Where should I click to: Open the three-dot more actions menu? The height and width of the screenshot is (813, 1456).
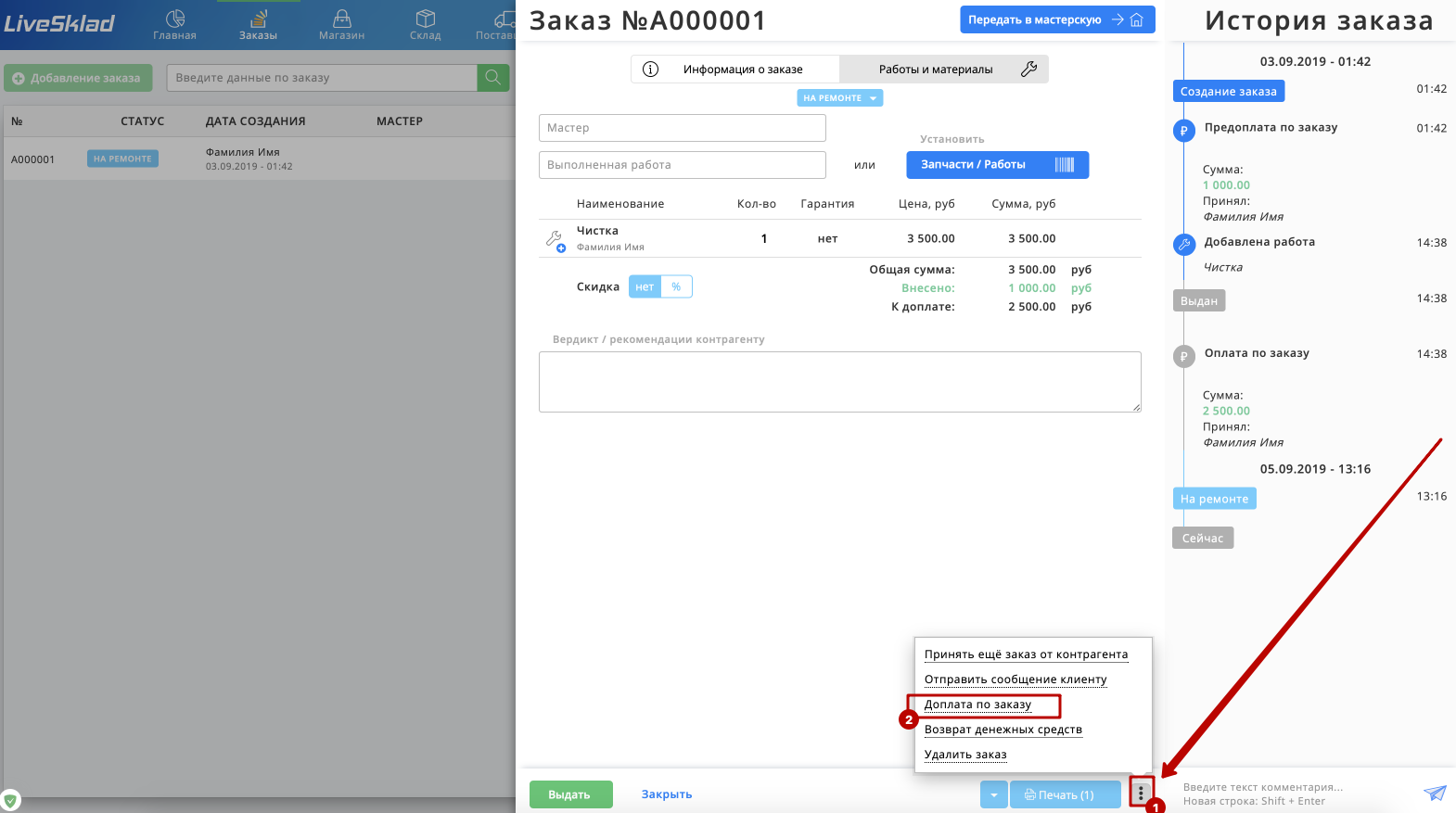(x=1141, y=794)
